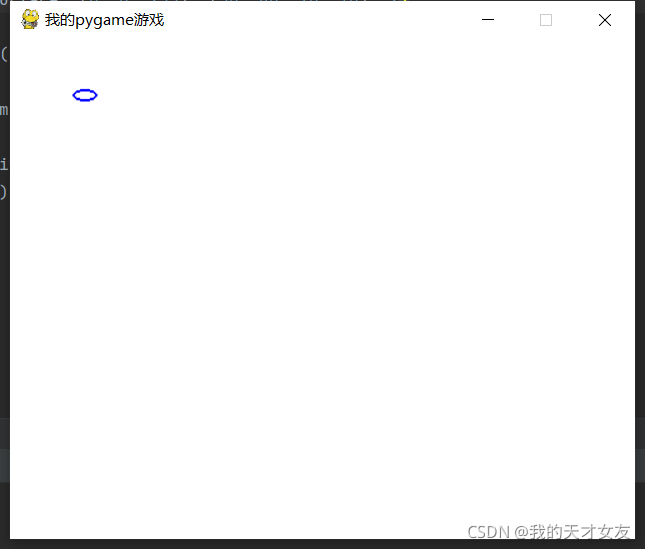This screenshot has width=645, height=549.
Task: Click empty title bar space left of minimize
Action: pos(320,20)
